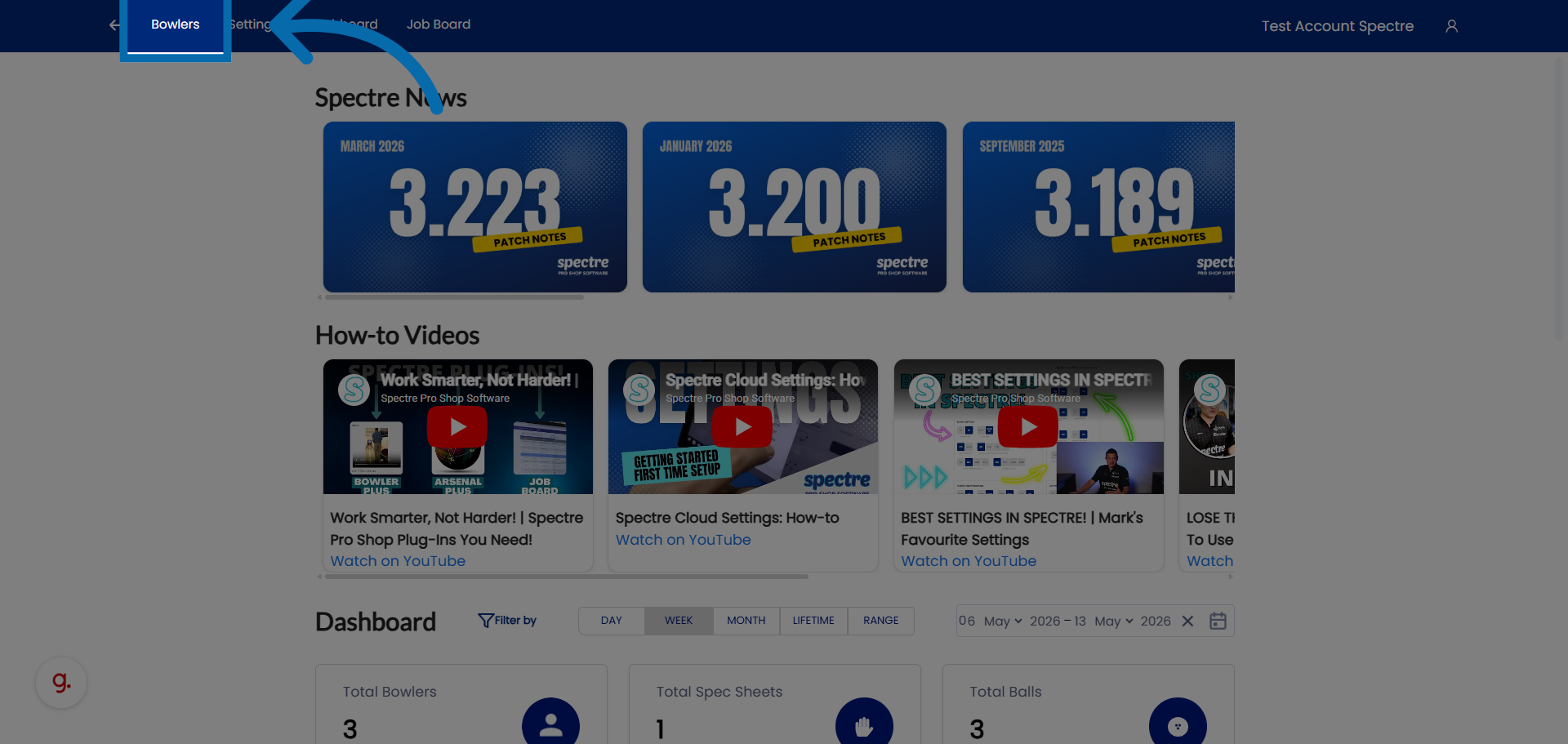Click Watch on YouTube under Spectre Cloud Settings
This screenshot has width=1568, height=744.
coord(683,540)
